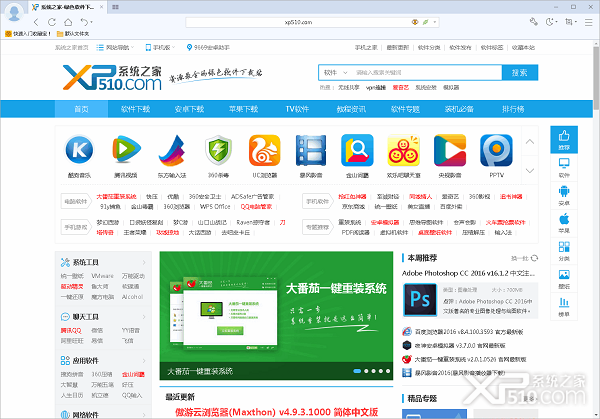
Task: Open the smiley faces game icon
Action: tap(403, 150)
